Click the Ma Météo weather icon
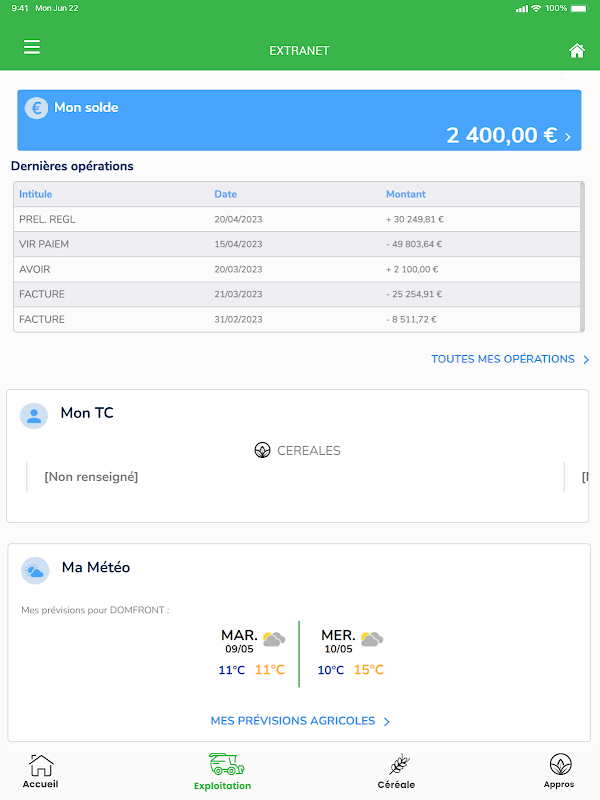Image resolution: width=600 pixels, height=800 pixels. click(x=35, y=570)
